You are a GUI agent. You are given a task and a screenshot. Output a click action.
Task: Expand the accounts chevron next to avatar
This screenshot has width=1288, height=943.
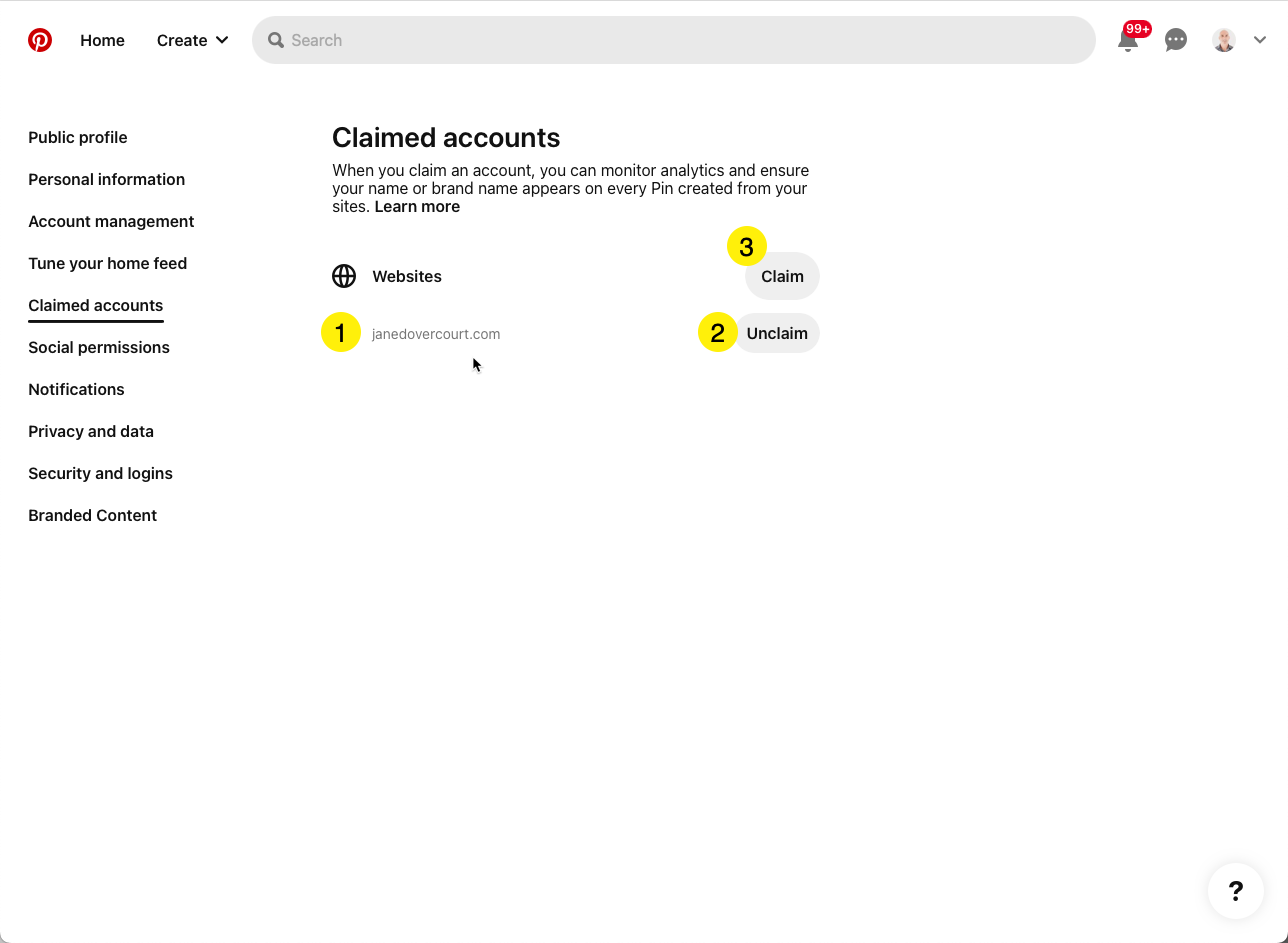[1260, 40]
